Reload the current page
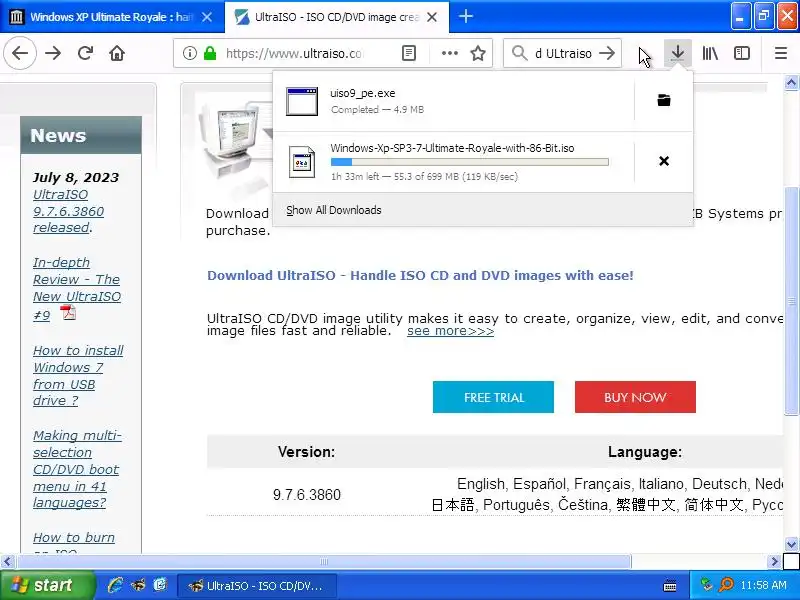Screen dimensions: 800x600 point(85,53)
